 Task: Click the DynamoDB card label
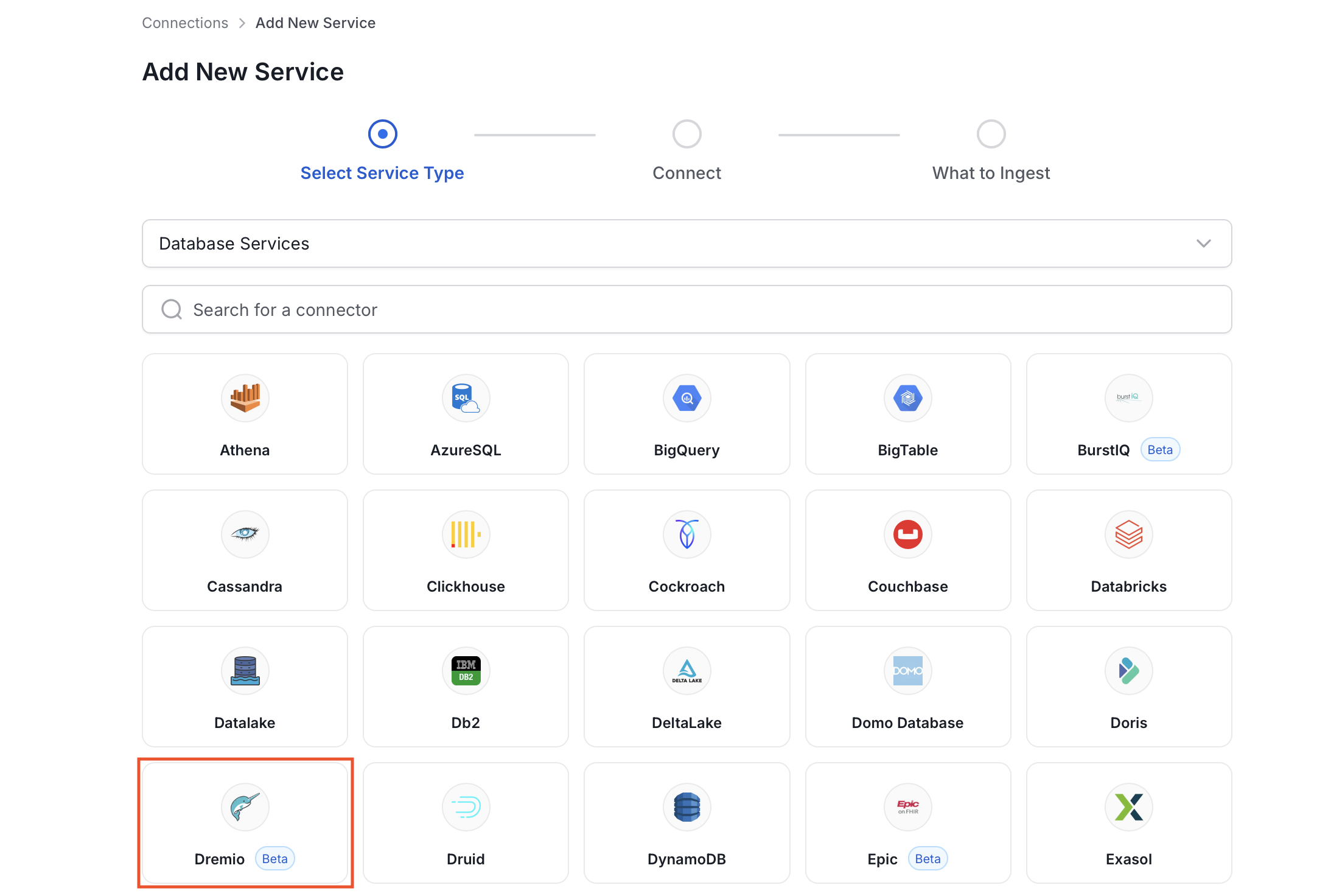coord(686,859)
